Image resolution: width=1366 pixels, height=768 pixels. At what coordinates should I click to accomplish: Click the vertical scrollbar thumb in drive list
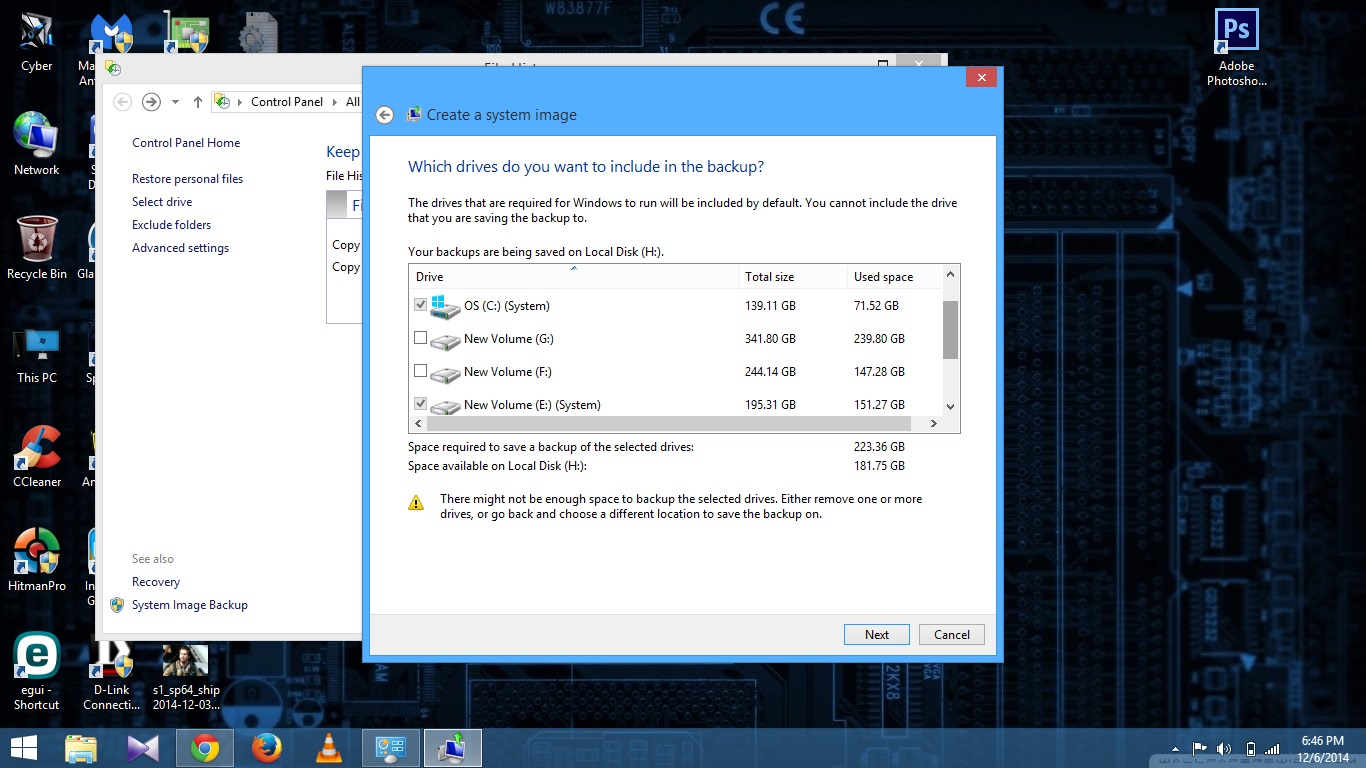pos(950,330)
